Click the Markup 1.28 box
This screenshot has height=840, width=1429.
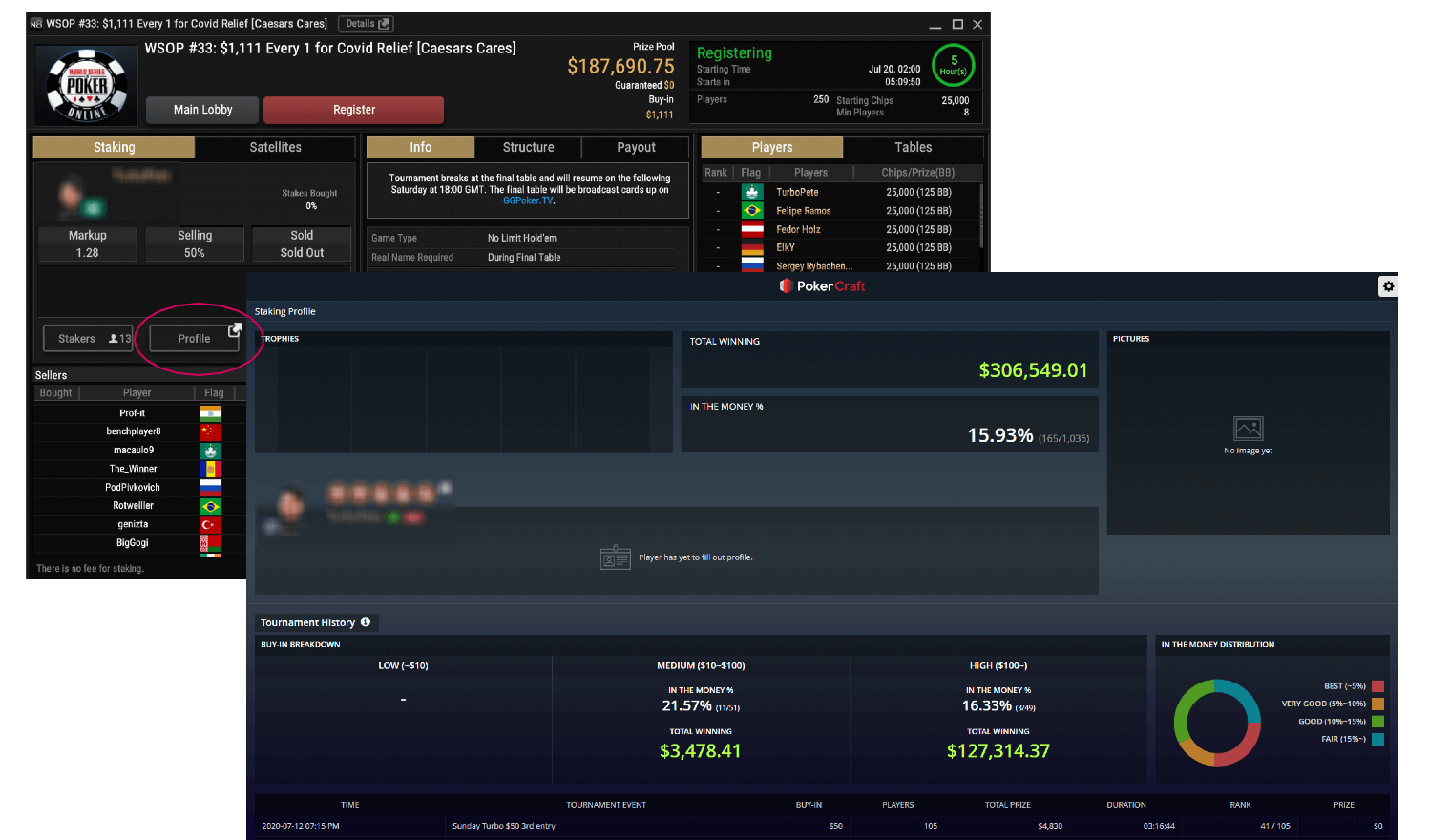(x=87, y=244)
